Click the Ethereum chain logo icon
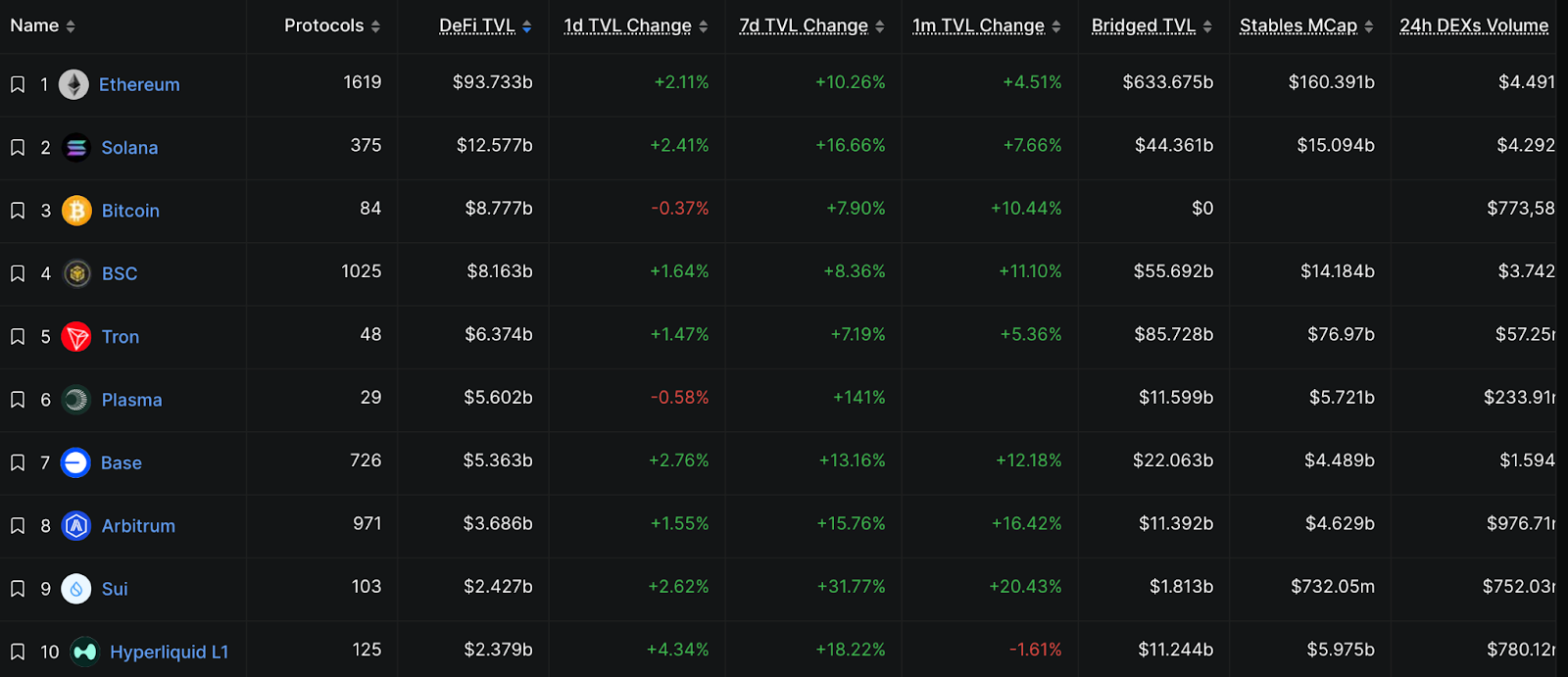Image resolution: width=1568 pixels, height=677 pixels. pos(73,85)
